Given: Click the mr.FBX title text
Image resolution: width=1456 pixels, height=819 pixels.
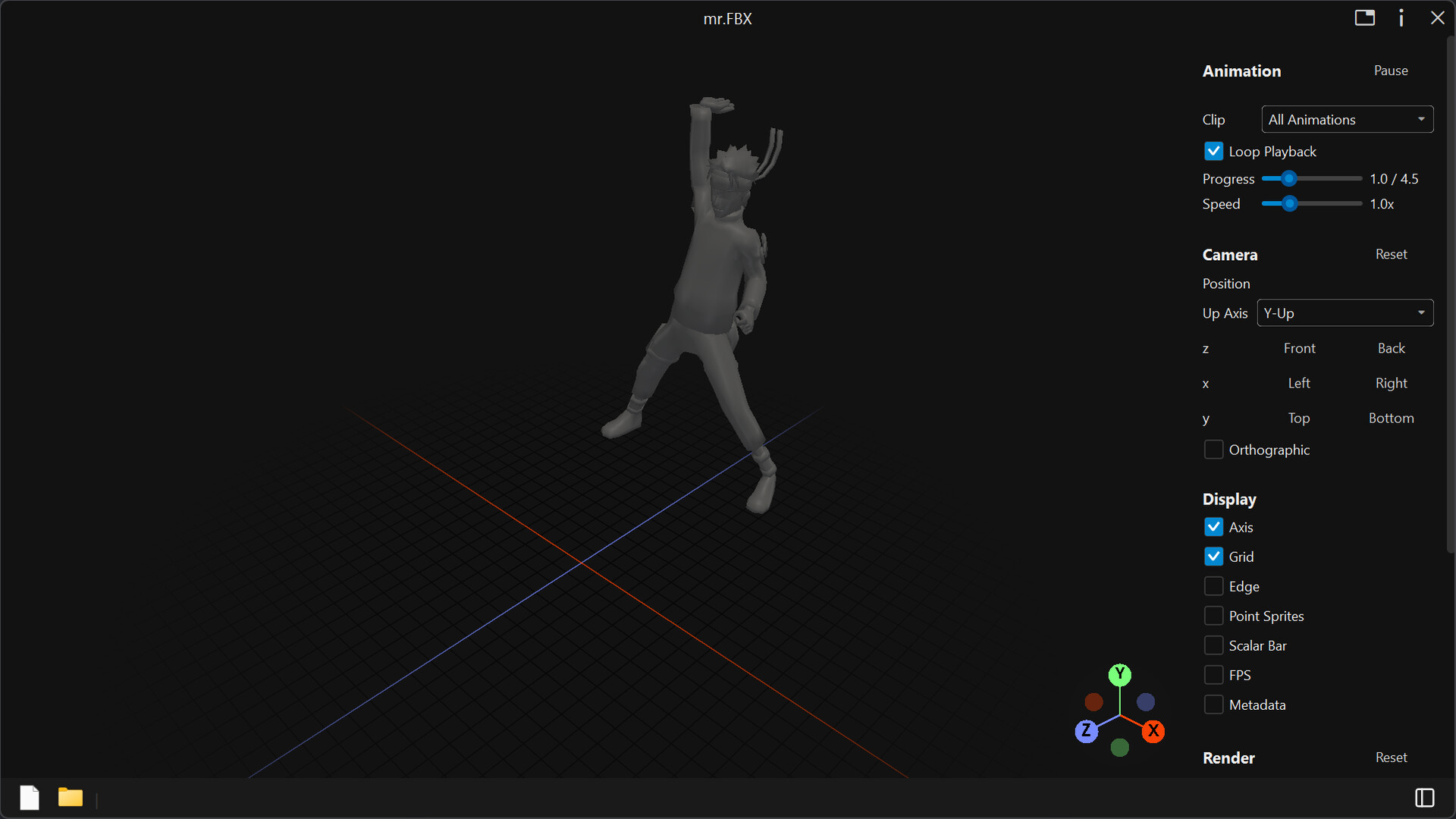Looking at the screenshot, I should tap(728, 19).
